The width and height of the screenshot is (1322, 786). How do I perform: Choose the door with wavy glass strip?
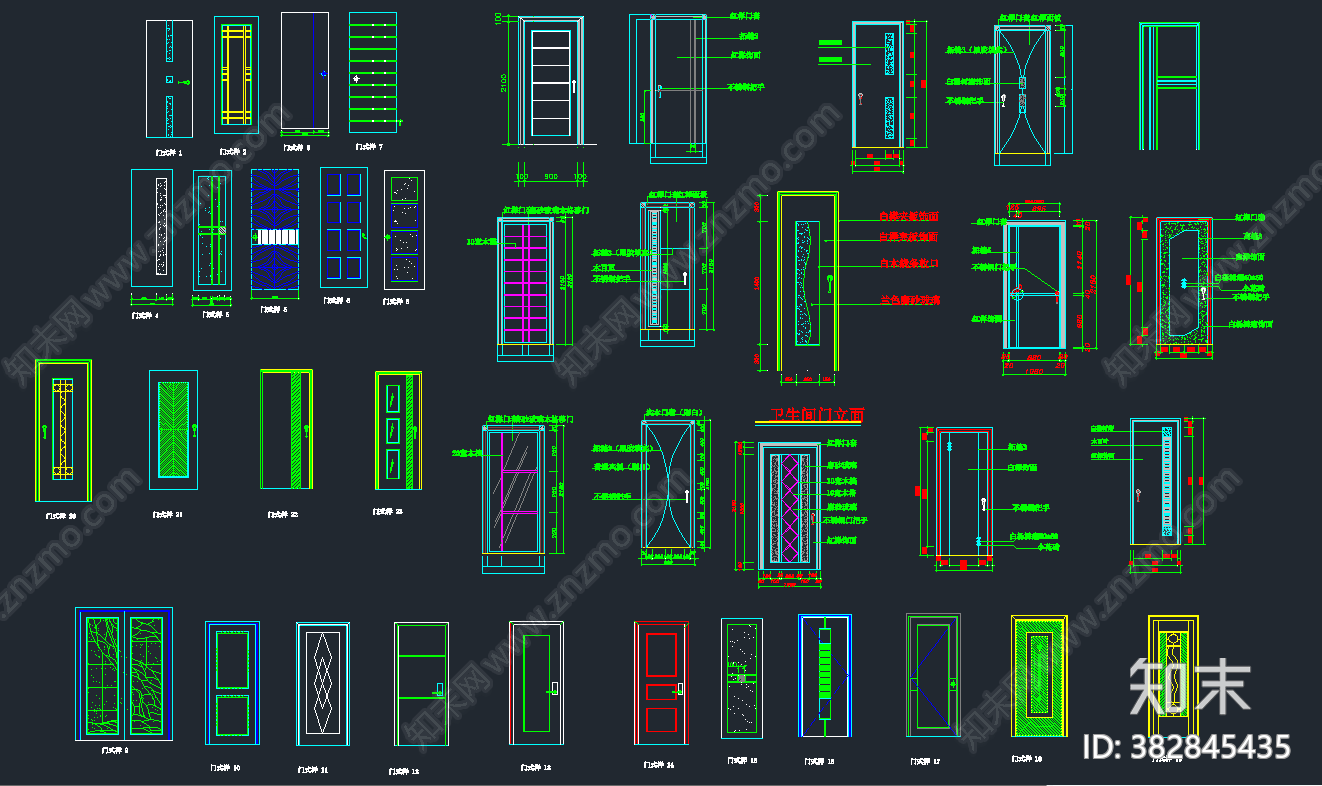[x=809, y=283]
